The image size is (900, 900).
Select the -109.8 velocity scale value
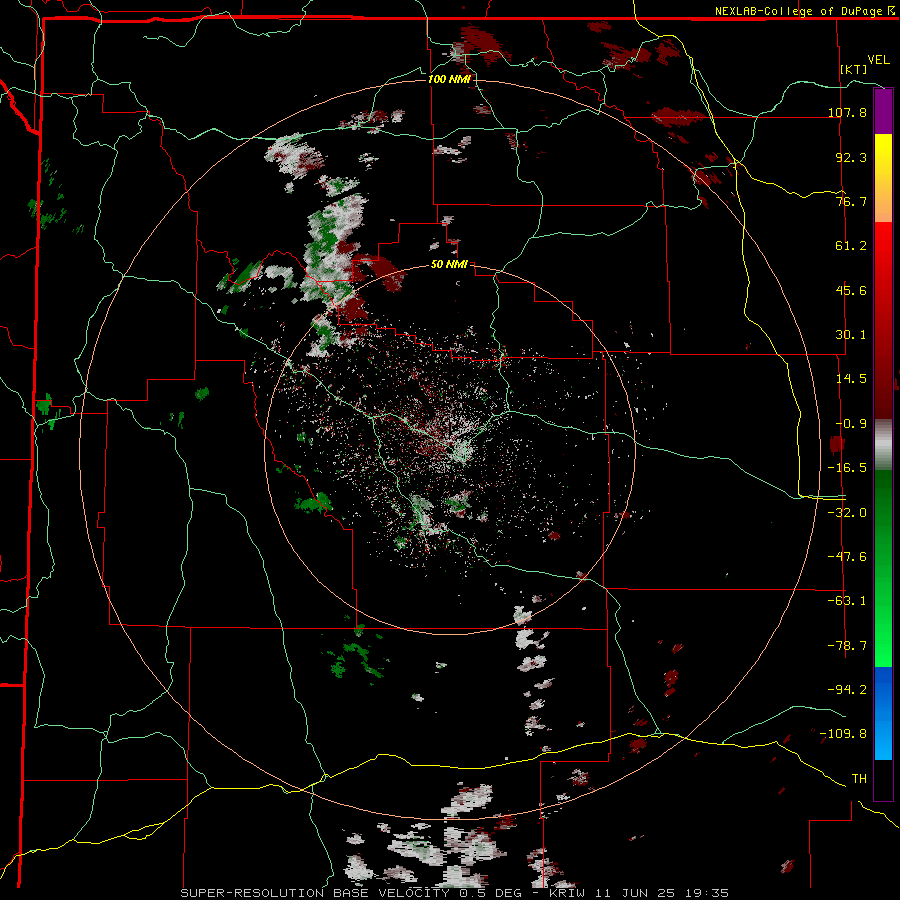(x=843, y=734)
